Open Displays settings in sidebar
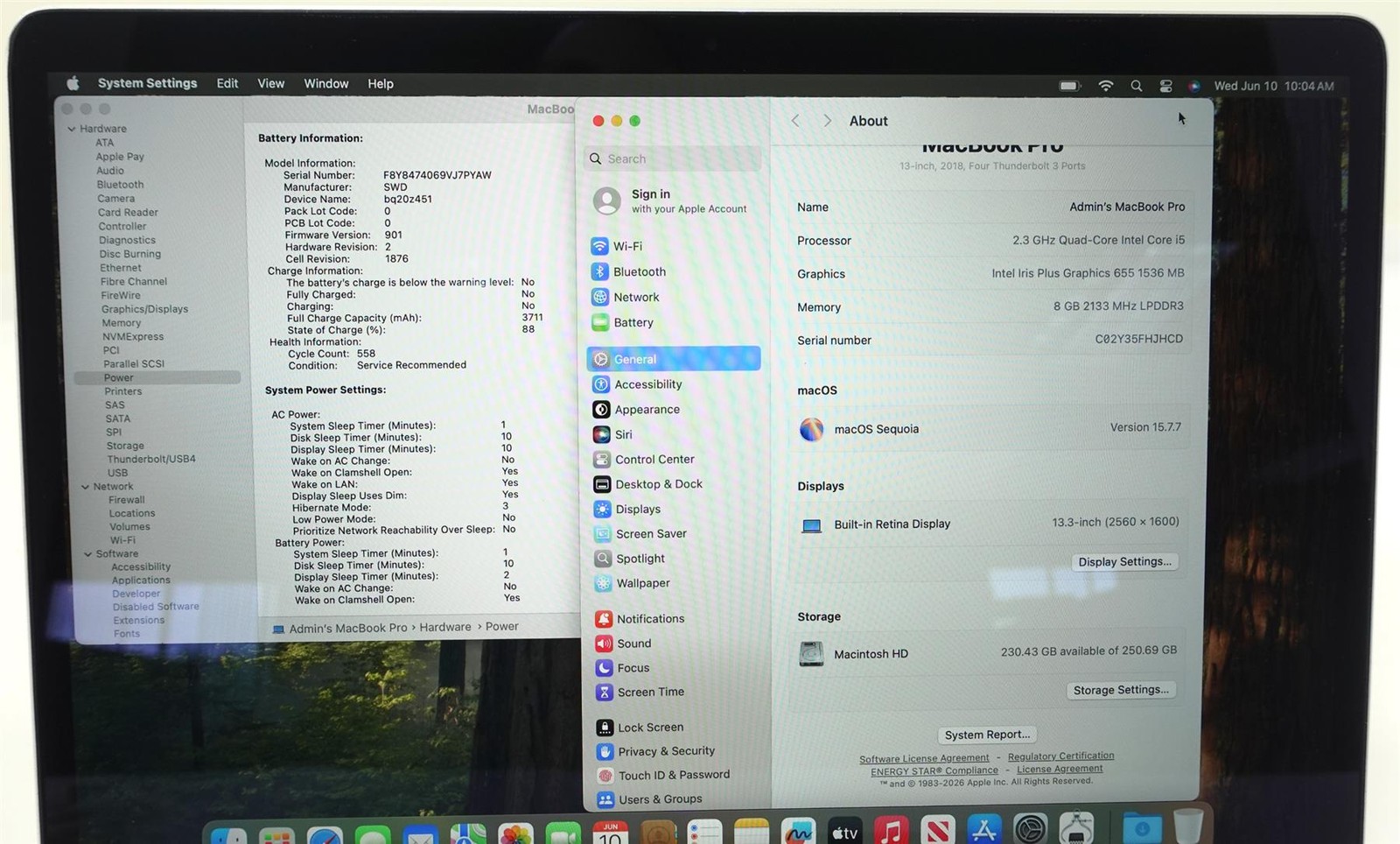This screenshot has height=844, width=1400. [628, 509]
